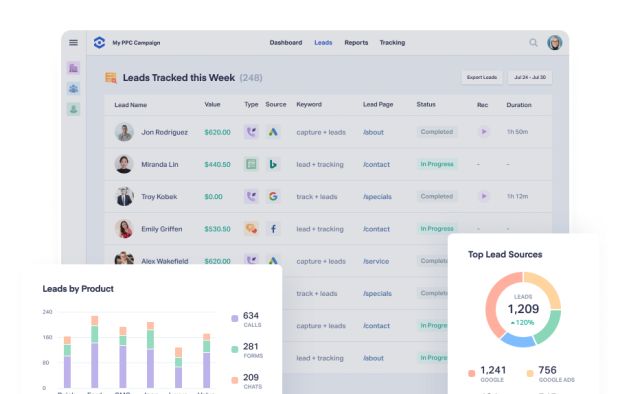Click the Google legend swatch in Top Lead Sources
The image size is (618, 394).
tap(471, 373)
